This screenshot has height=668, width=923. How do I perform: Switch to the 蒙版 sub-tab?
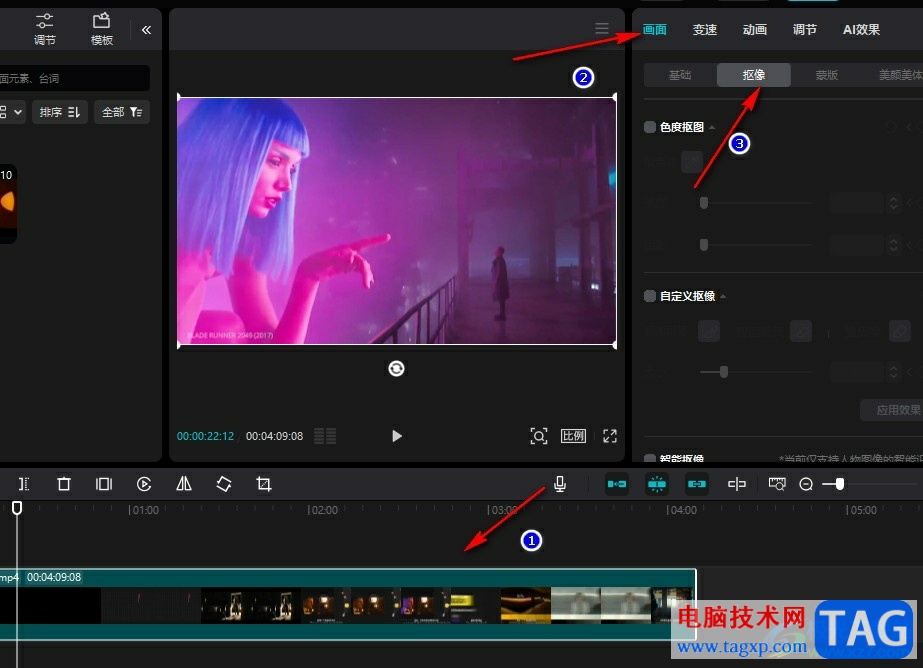826,75
